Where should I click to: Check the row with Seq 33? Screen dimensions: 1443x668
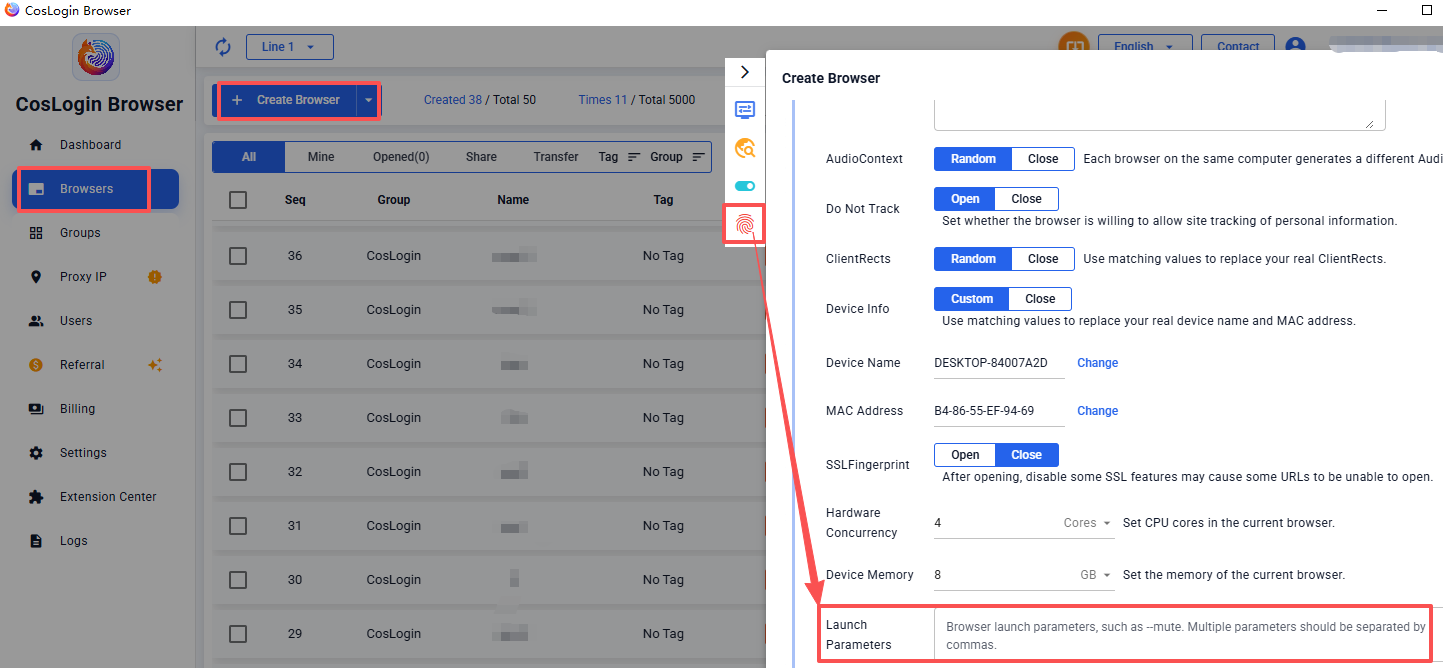click(x=238, y=418)
